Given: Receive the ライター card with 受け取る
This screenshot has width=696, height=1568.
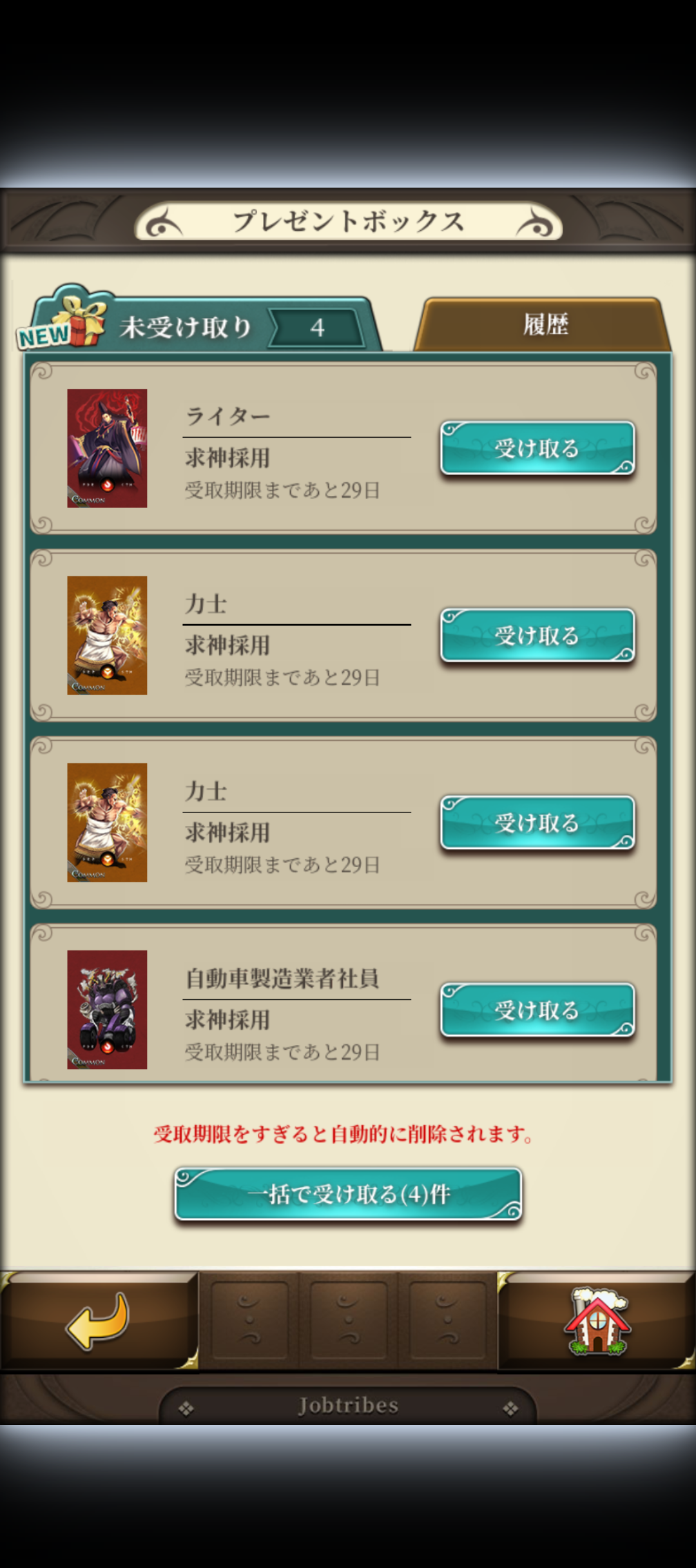Looking at the screenshot, I should [x=537, y=448].
